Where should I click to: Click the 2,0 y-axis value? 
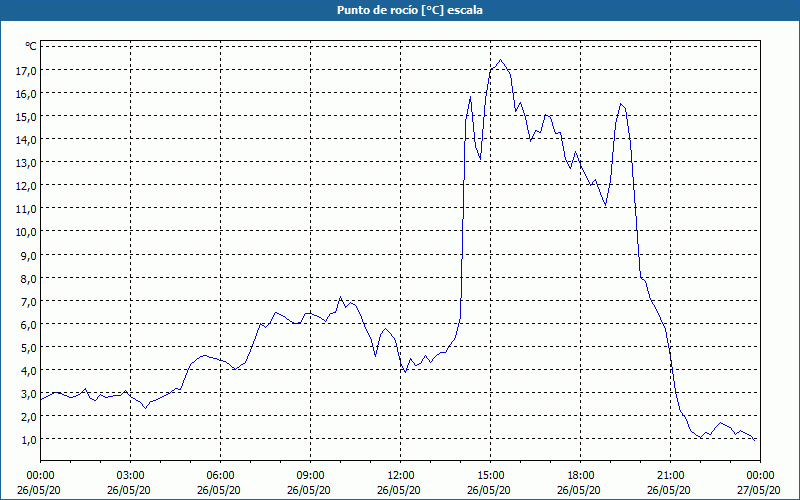click(x=29, y=417)
